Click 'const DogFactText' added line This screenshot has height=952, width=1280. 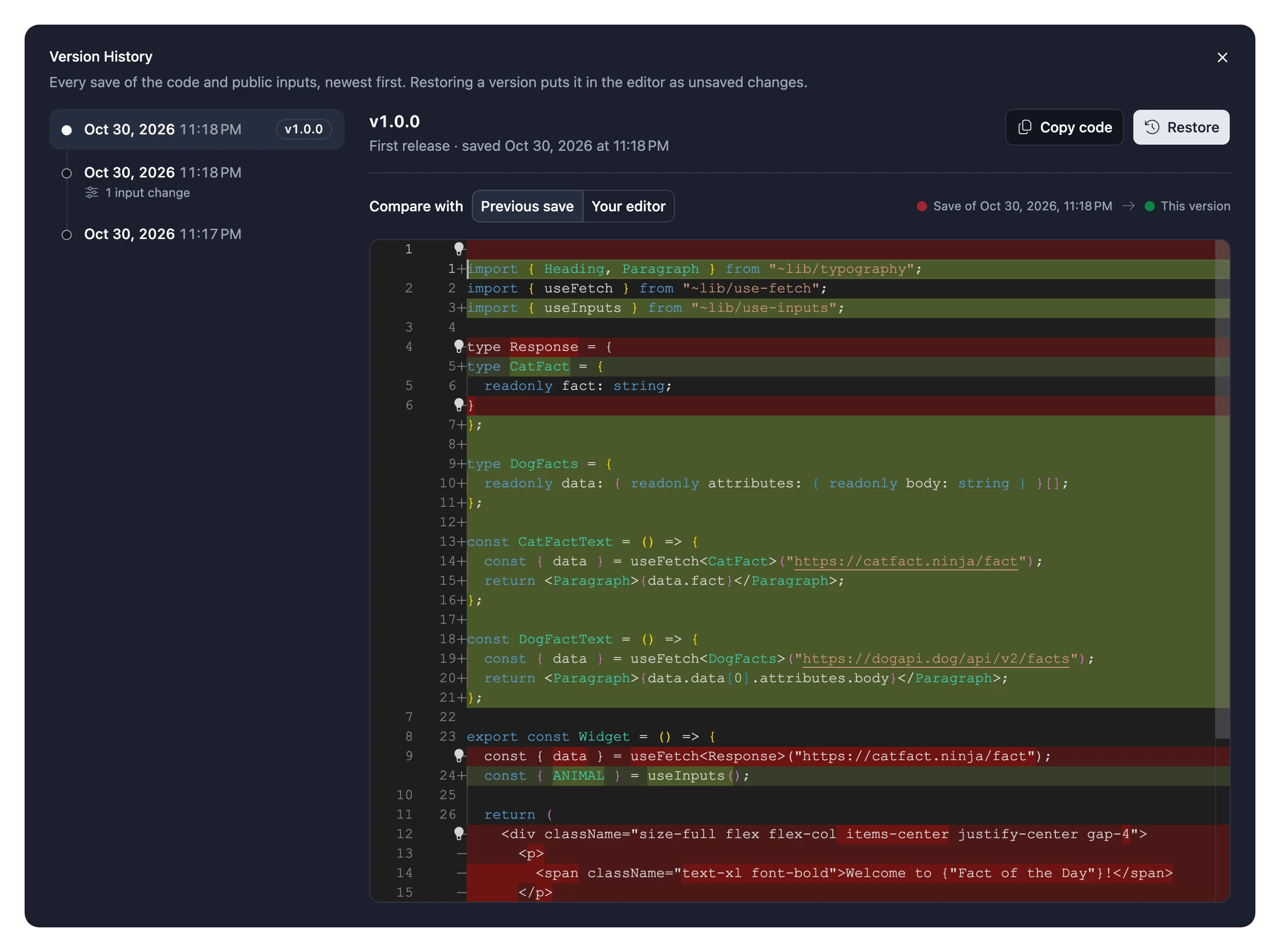[583, 639]
